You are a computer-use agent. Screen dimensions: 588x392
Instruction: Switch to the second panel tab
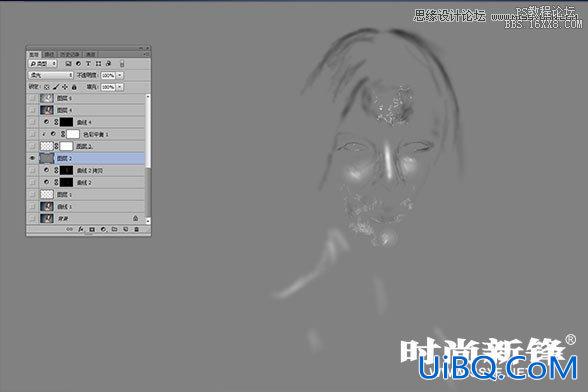(x=50, y=55)
